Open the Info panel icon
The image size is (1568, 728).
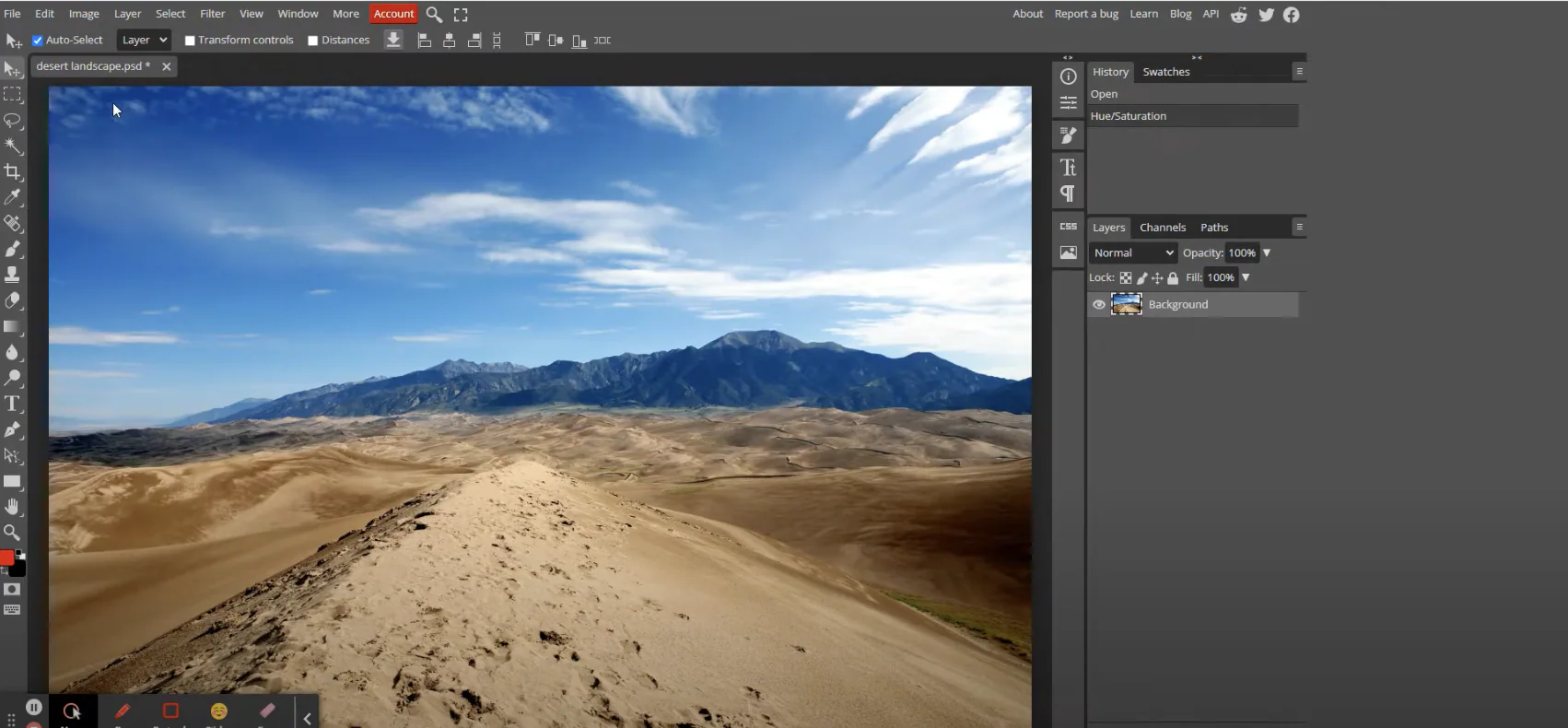(x=1068, y=76)
